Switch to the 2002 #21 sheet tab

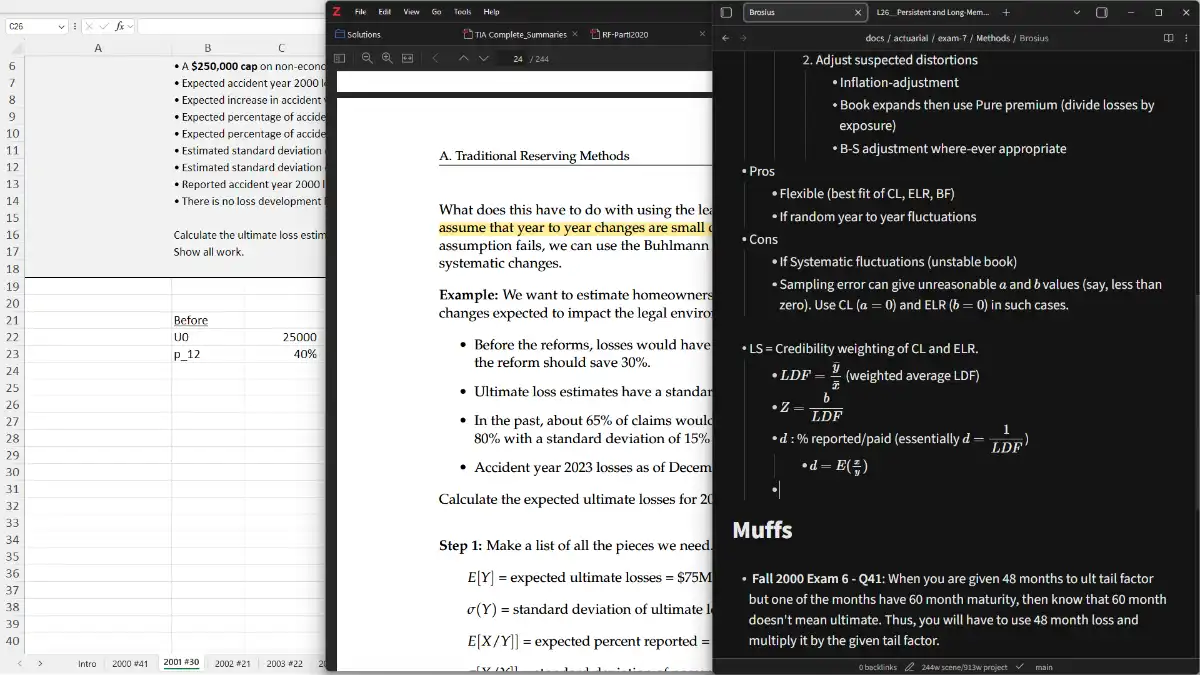(x=232, y=663)
